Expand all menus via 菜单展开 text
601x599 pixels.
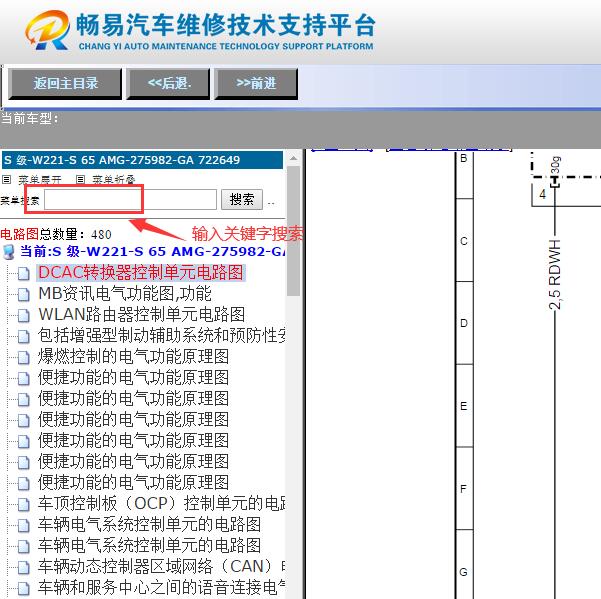pos(40,179)
